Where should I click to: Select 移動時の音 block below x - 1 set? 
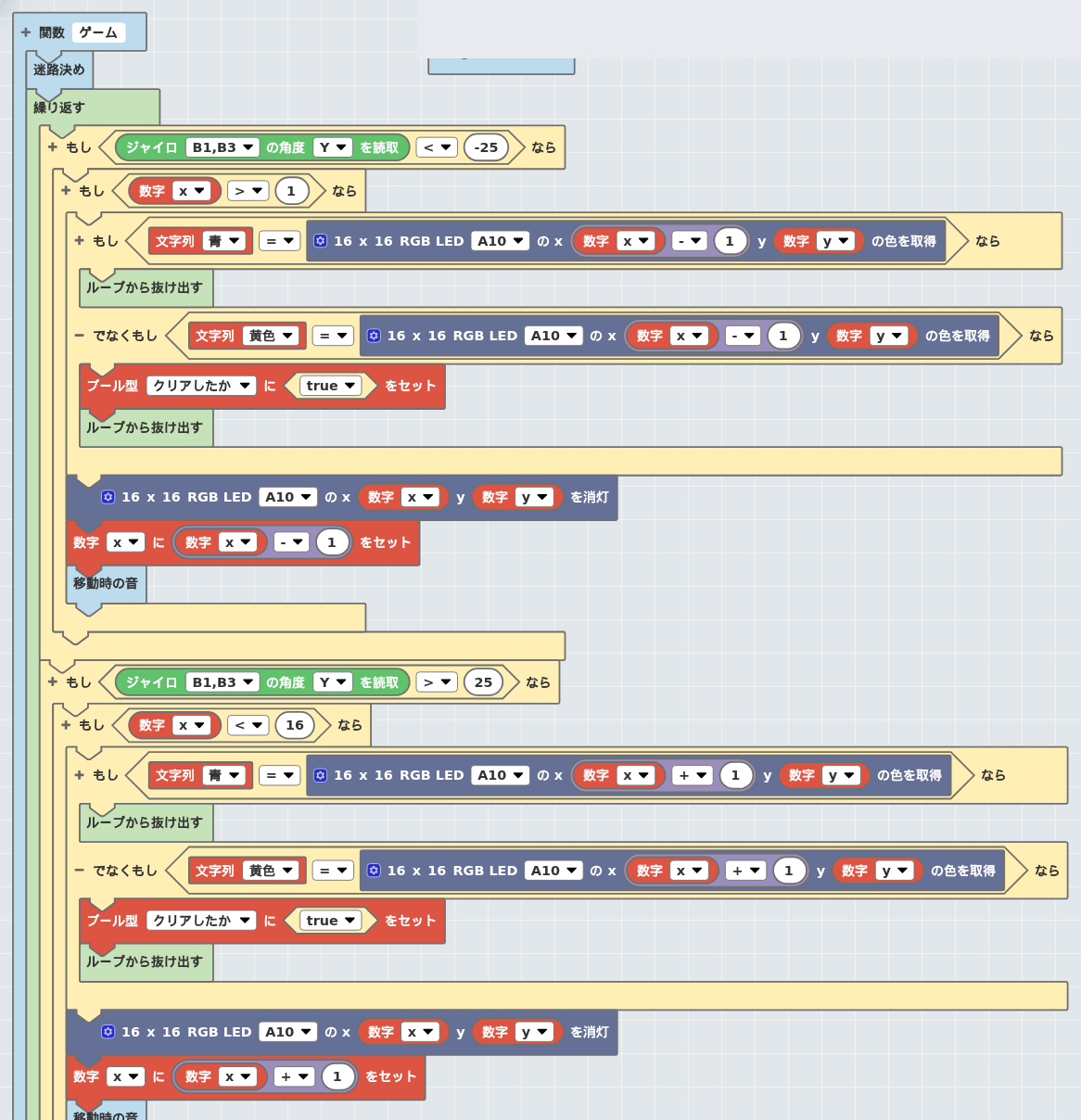(106, 583)
